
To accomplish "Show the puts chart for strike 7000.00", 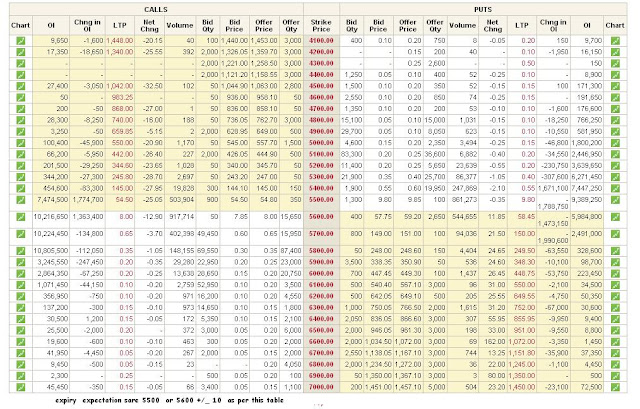I will (x=615, y=387).
